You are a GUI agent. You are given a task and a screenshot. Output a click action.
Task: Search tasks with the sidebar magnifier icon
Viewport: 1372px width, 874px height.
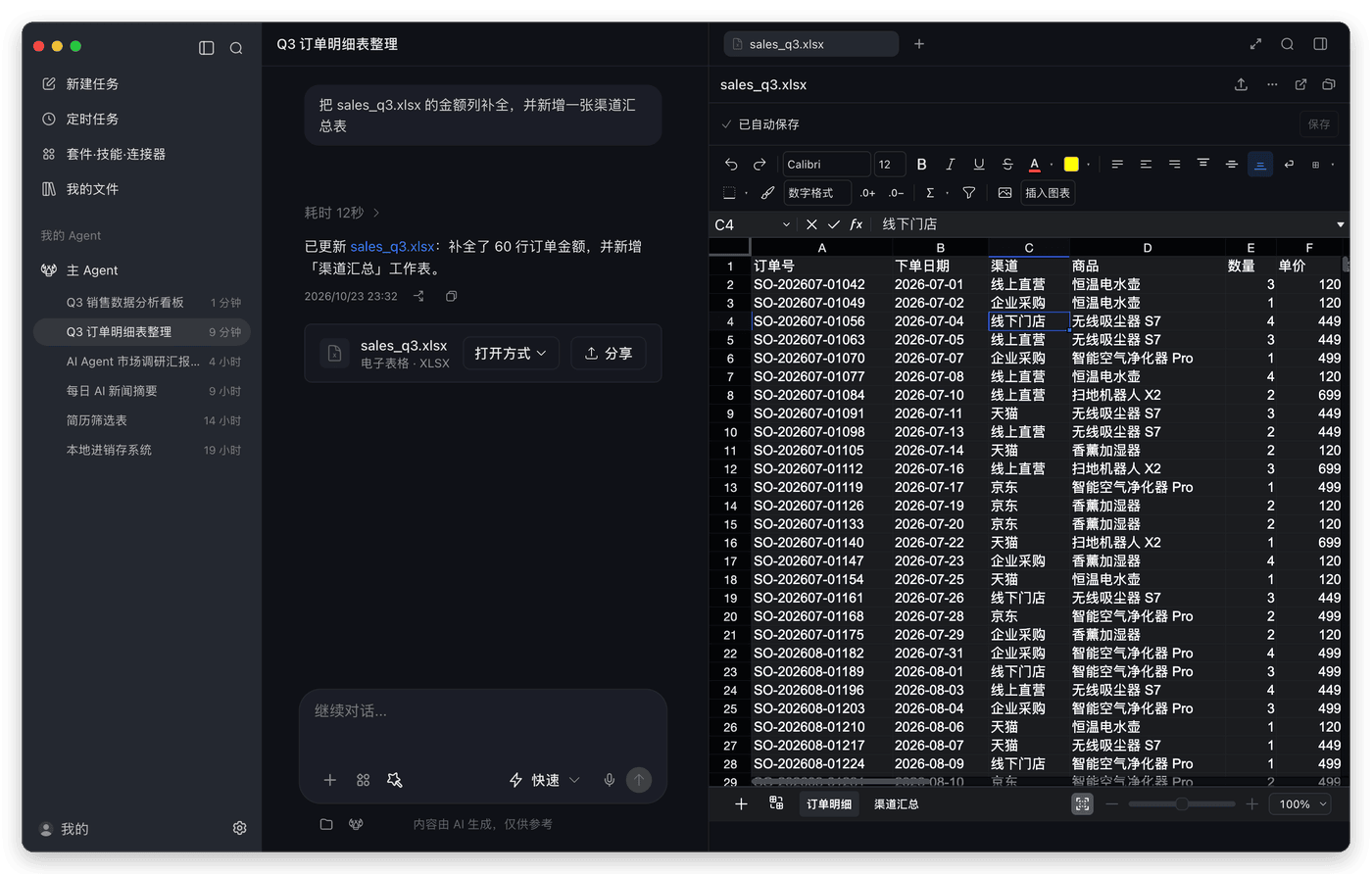236,48
